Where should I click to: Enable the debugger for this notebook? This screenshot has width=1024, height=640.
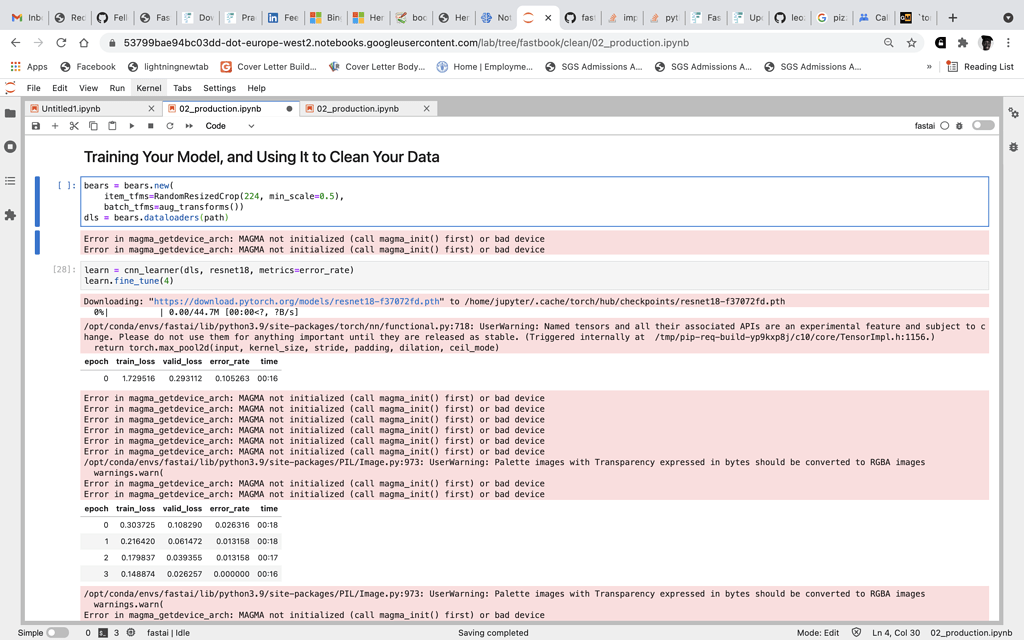coord(958,125)
